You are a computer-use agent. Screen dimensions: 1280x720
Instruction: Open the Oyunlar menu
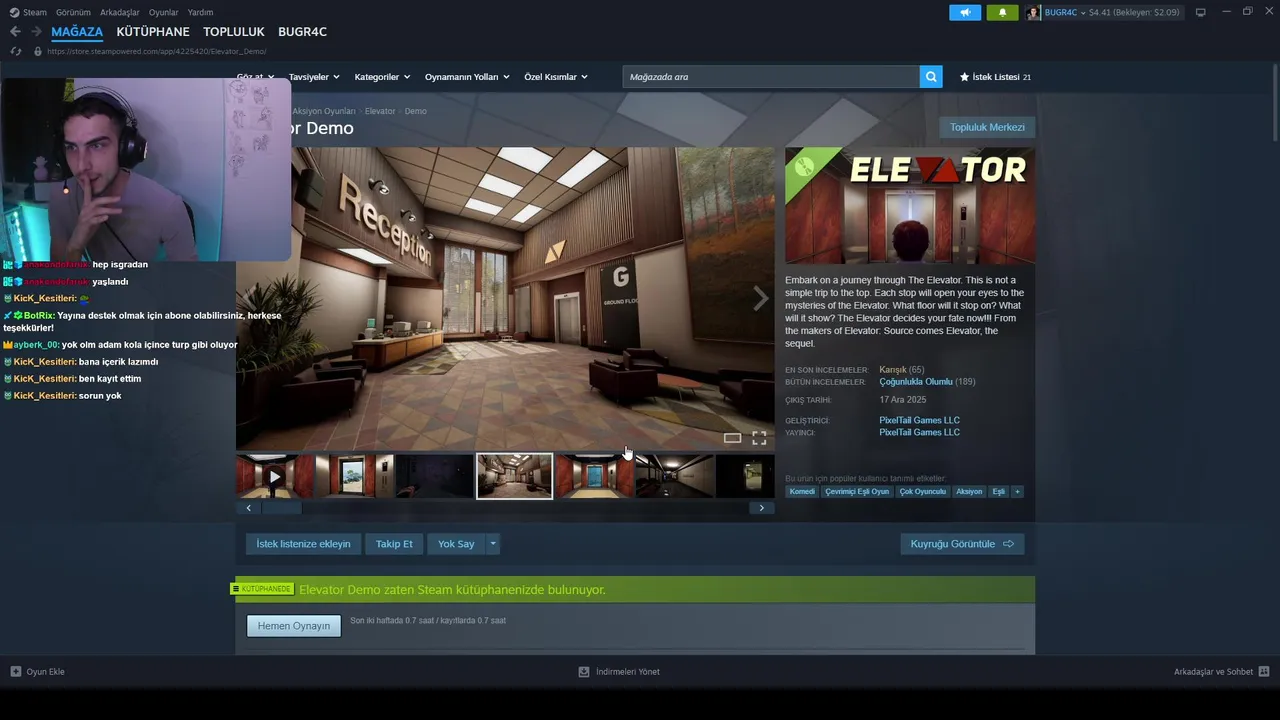(164, 12)
